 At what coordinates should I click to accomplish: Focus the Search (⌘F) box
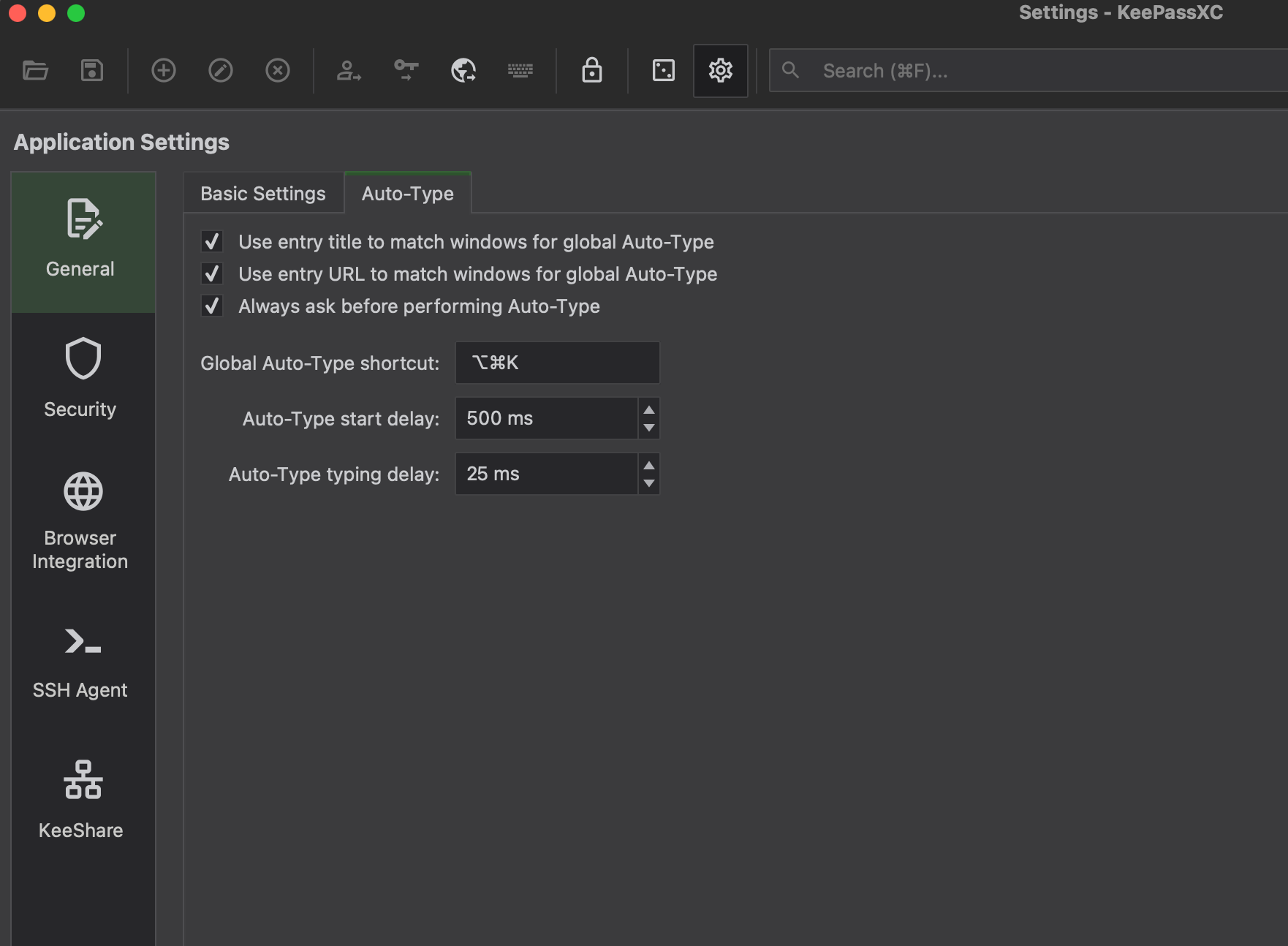coord(1028,70)
